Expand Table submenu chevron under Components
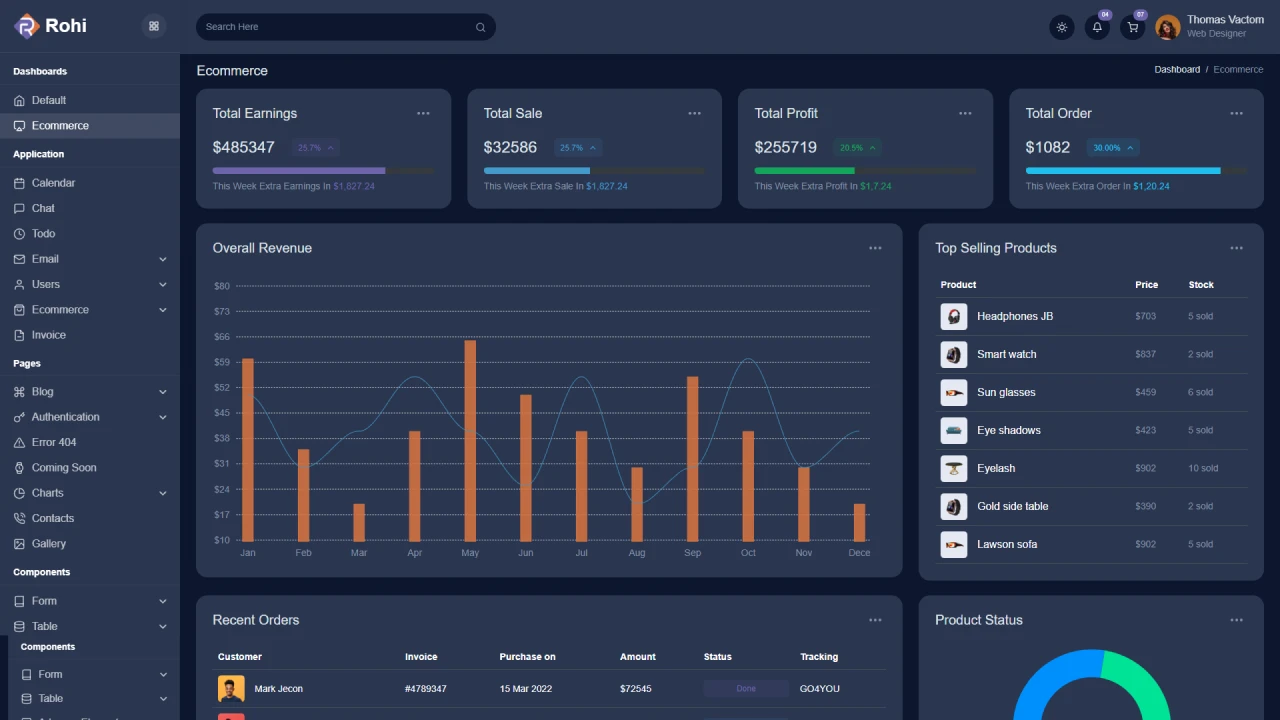Viewport: 1280px width, 720px height. coord(163,626)
